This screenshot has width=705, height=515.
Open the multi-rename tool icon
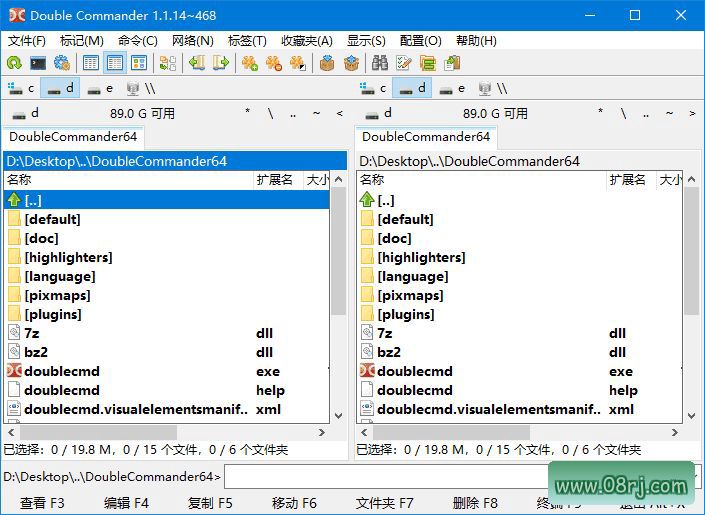[x=404, y=63]
